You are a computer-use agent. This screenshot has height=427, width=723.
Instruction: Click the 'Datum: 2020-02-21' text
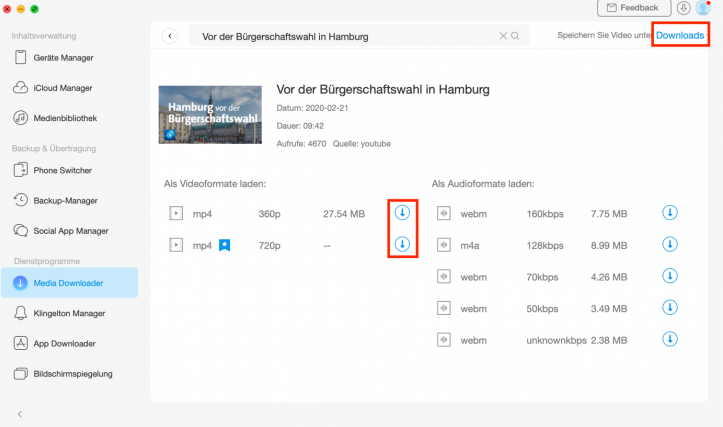[312, 108]
